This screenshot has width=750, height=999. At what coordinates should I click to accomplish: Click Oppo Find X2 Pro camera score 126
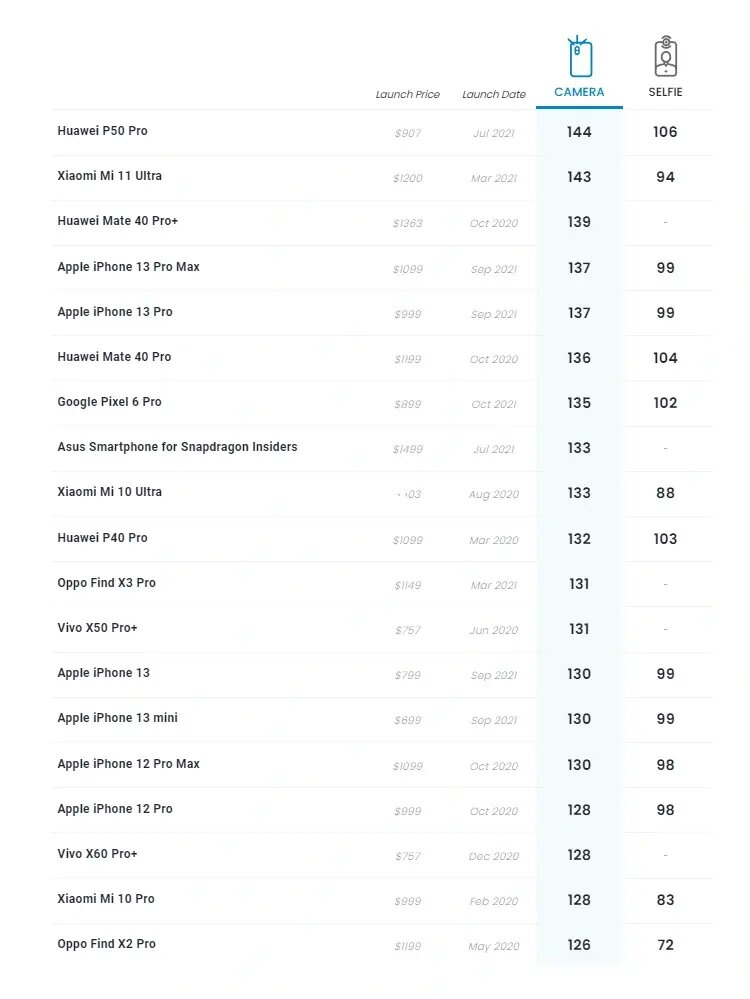pos(579,945)
